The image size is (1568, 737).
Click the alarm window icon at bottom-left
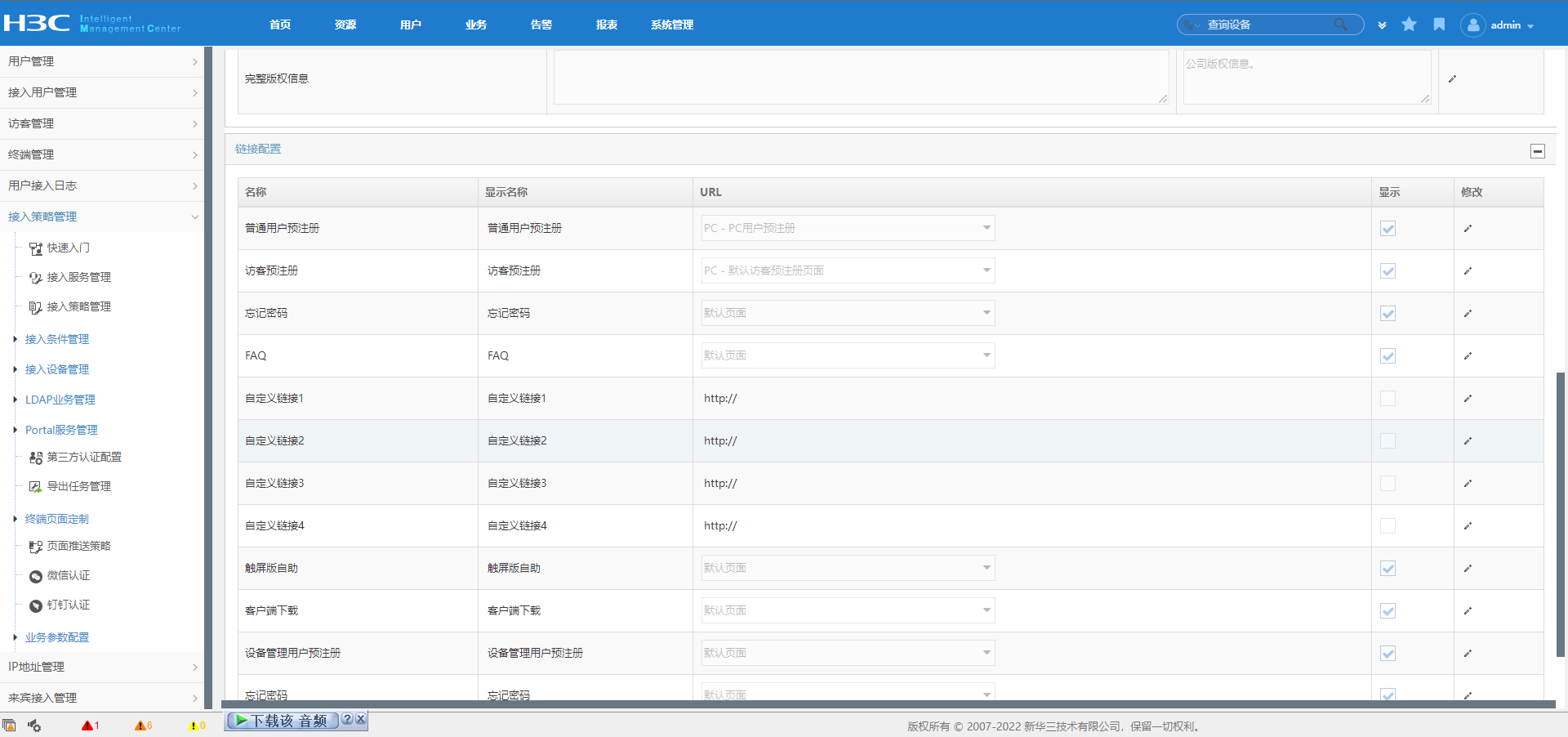point(9,725)
